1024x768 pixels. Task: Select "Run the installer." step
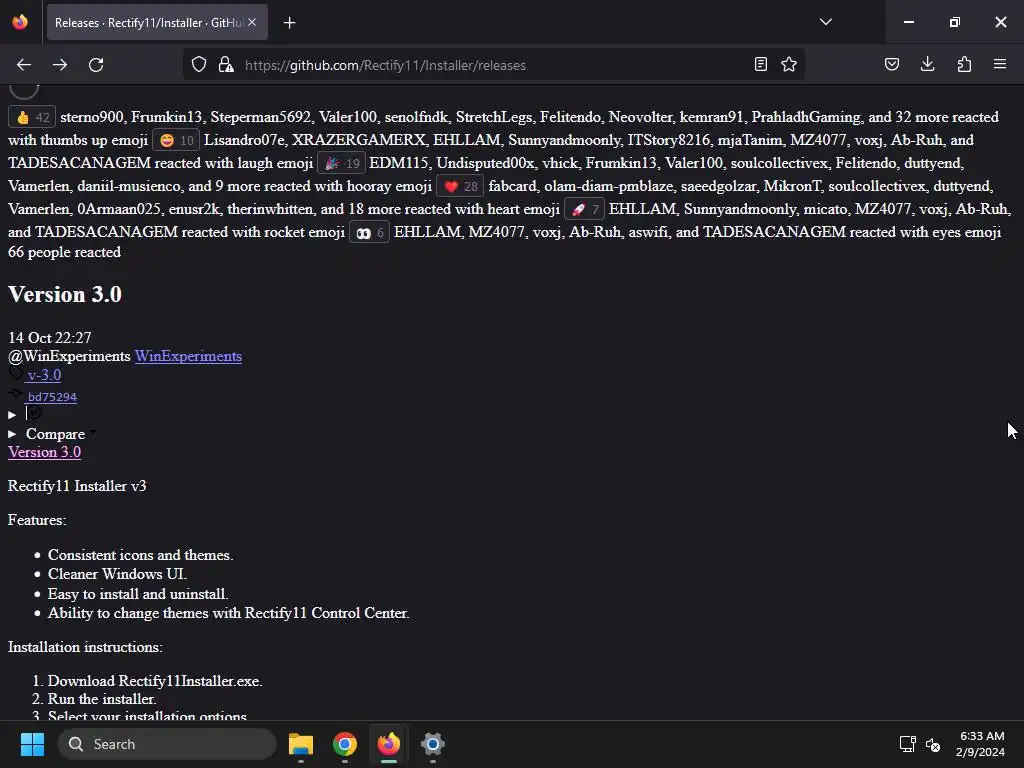click(x=102, y=699)
